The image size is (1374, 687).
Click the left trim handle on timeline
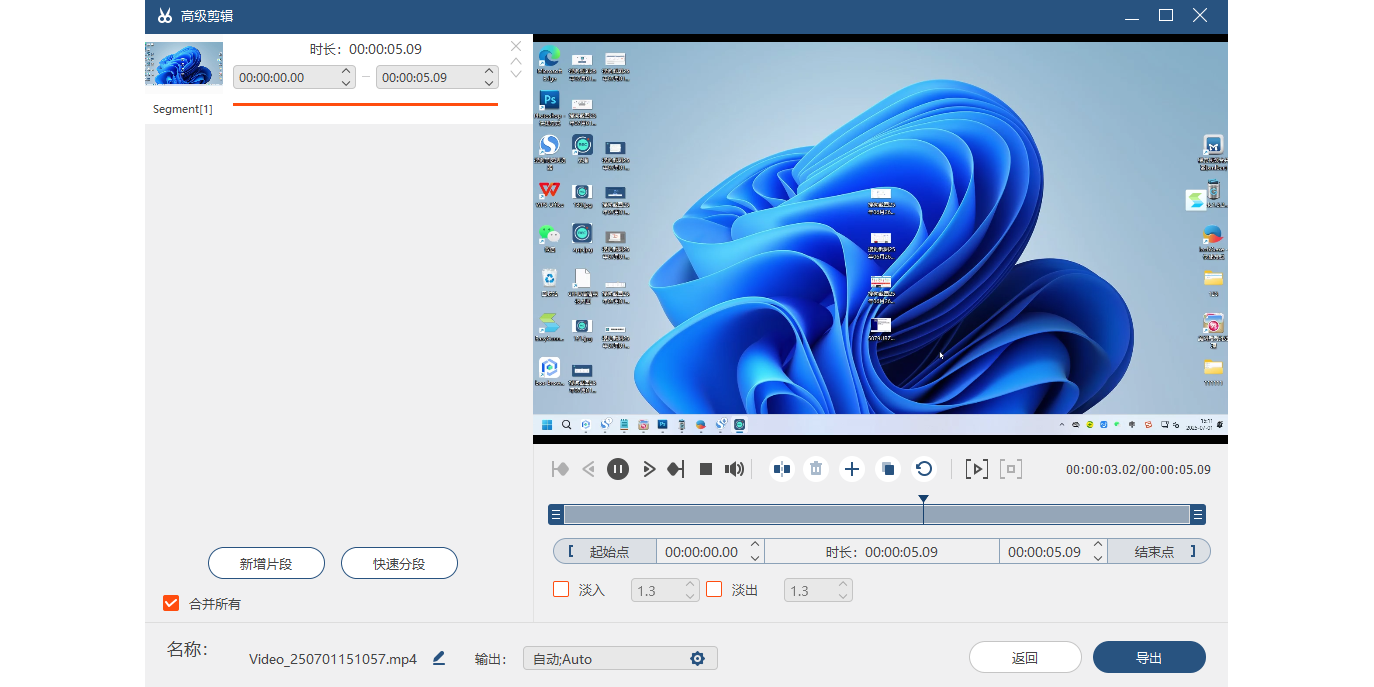point(556,515)
